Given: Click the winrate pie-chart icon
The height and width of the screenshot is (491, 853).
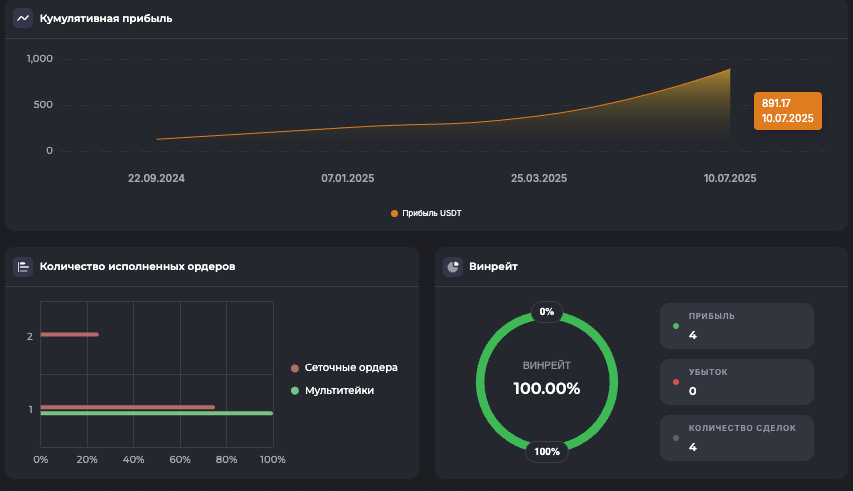Looking at the screenshot, I should [453, 266].
